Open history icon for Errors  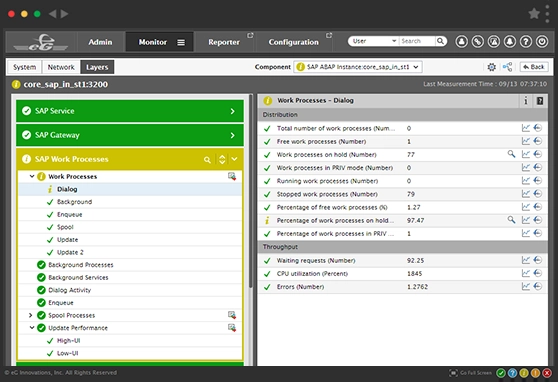[538, 286]
